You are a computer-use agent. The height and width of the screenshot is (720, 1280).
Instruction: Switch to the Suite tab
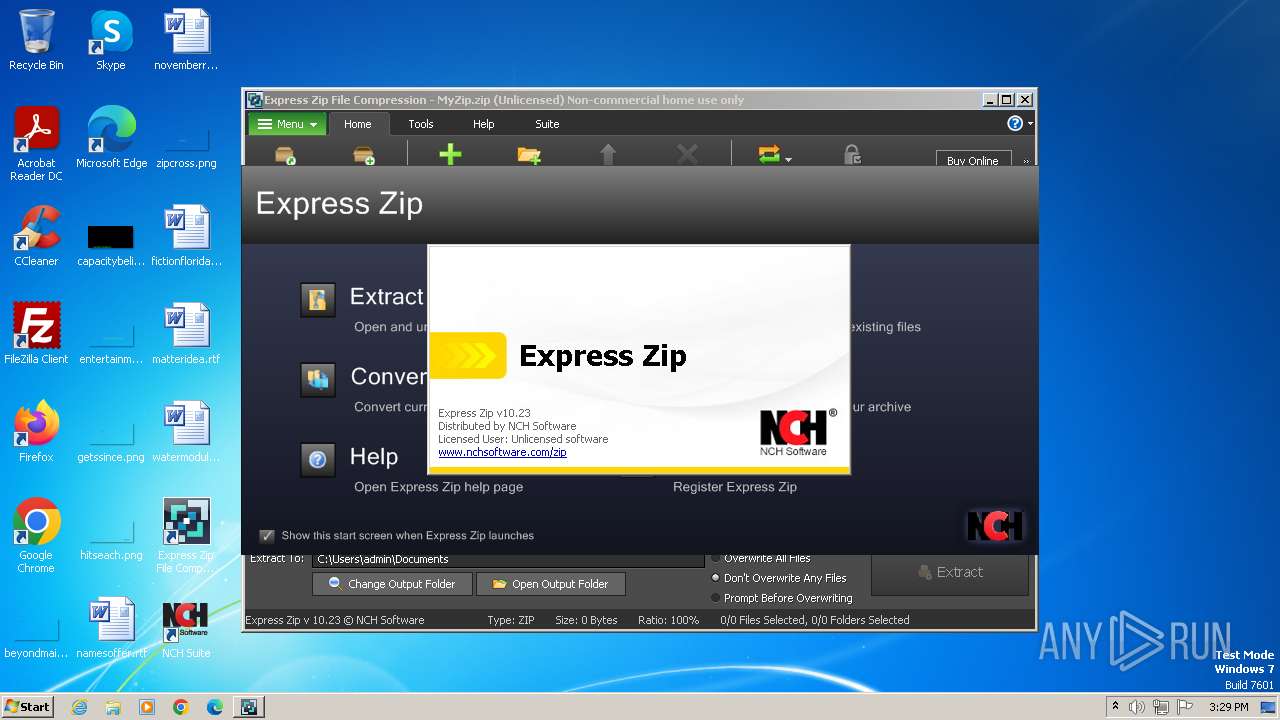coord(547,124)
